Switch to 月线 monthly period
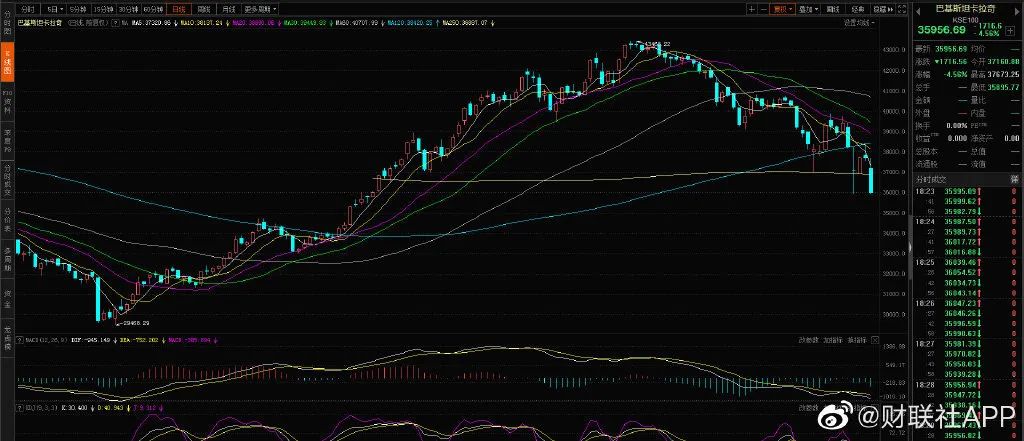Viewport: 1024px width, 441px height. (228, 9)
